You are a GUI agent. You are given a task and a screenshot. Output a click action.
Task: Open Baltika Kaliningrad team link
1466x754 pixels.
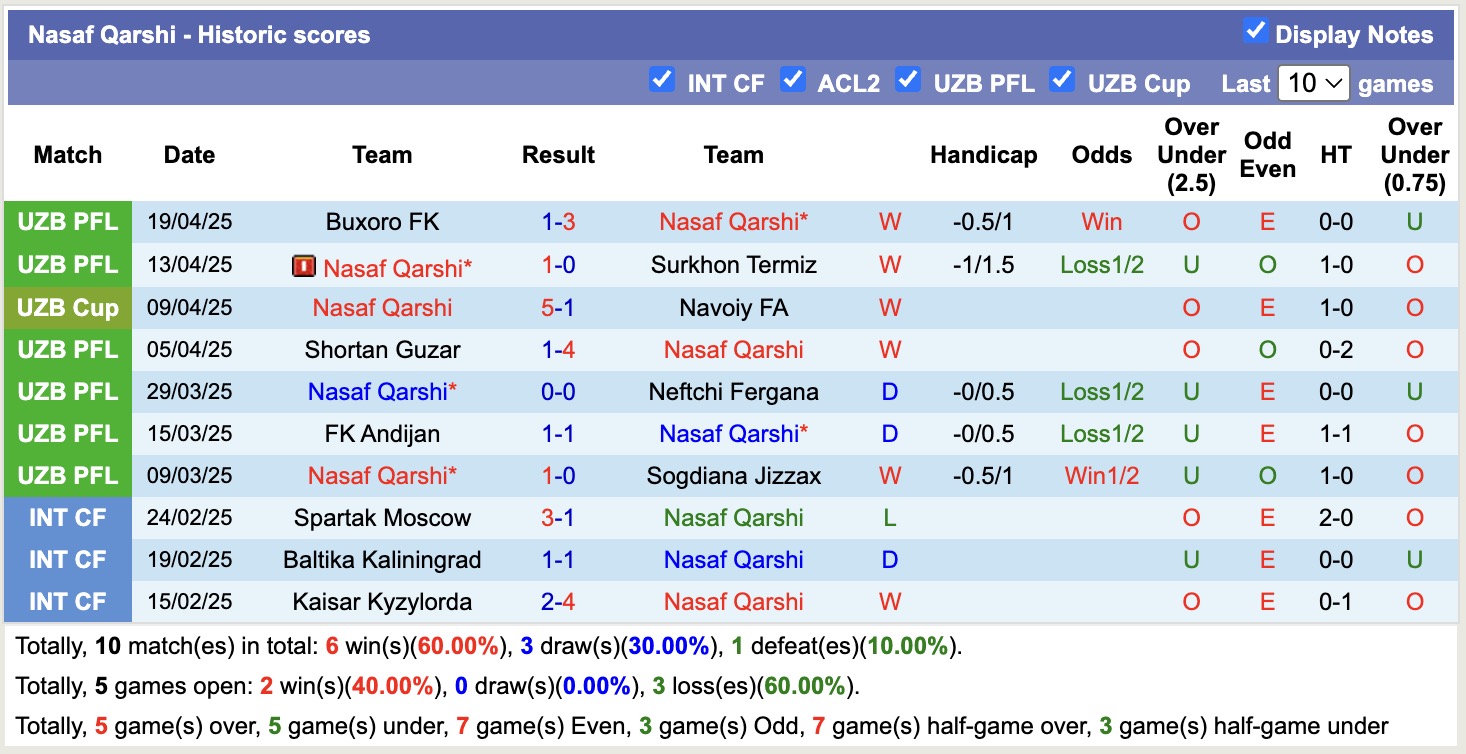click(382, 560)
